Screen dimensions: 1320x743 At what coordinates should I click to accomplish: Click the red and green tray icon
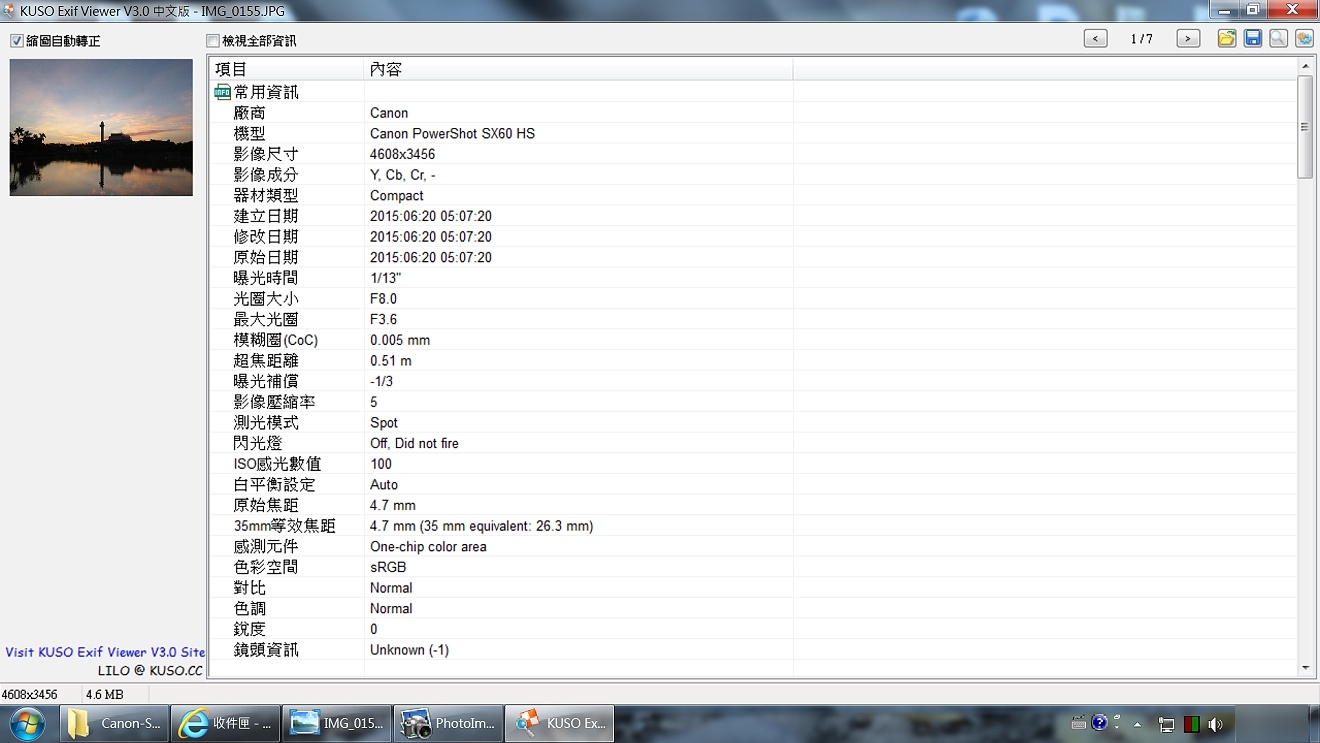click(1191, 724)
